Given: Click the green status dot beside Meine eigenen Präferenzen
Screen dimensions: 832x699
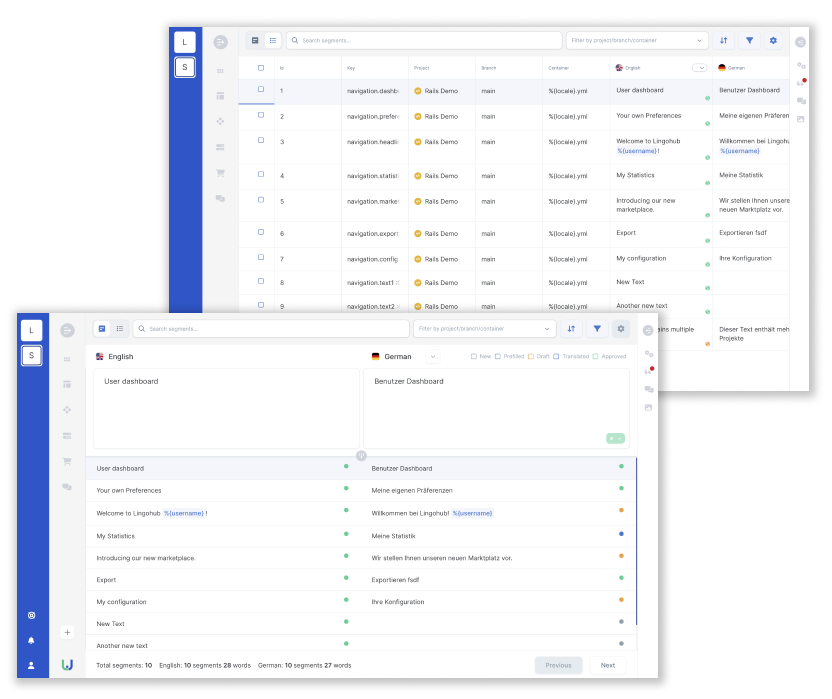Looking at the screenshot, I should tap(621, 488).
